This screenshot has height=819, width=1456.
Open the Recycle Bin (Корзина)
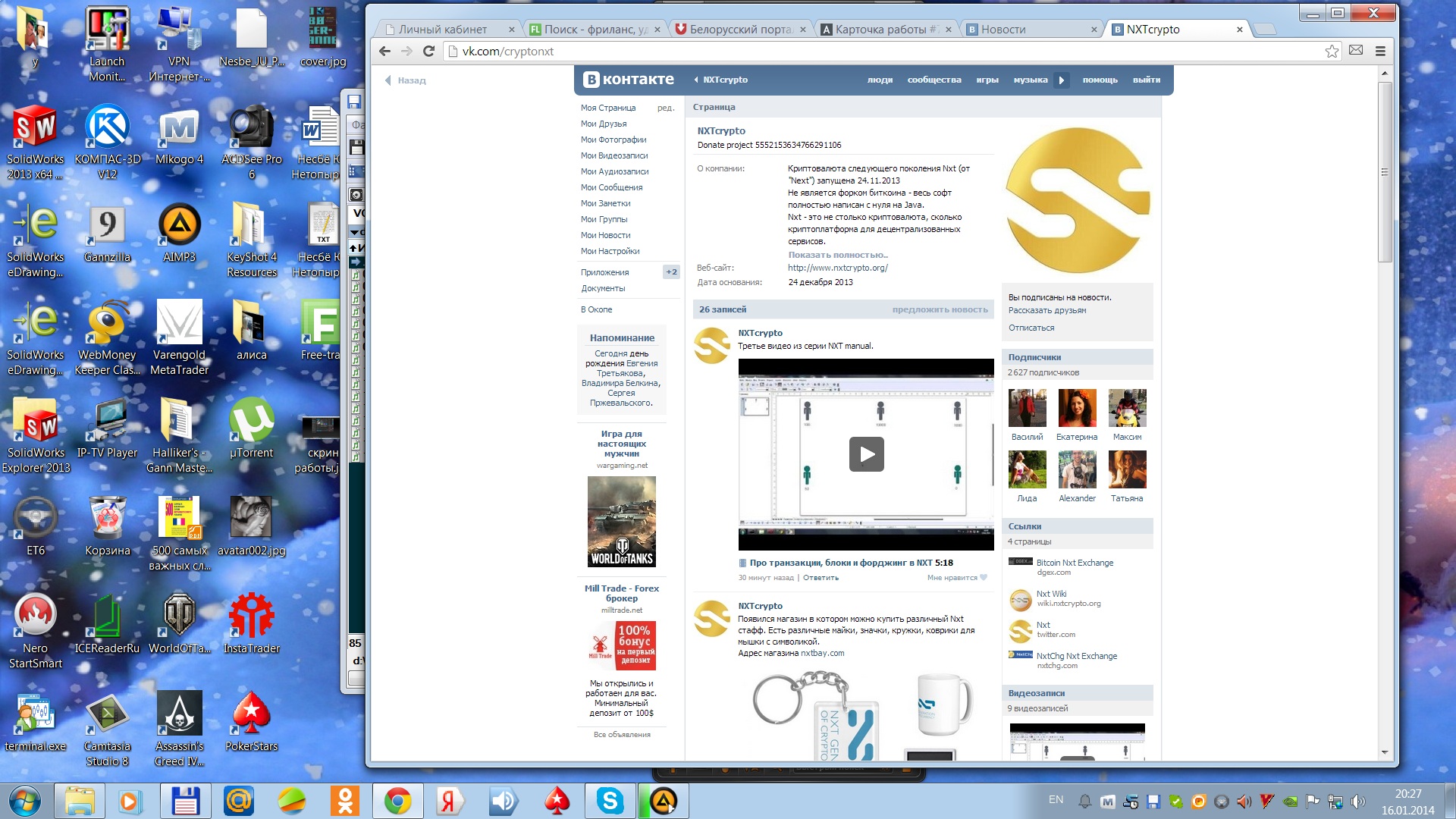(x=107, y=527)
